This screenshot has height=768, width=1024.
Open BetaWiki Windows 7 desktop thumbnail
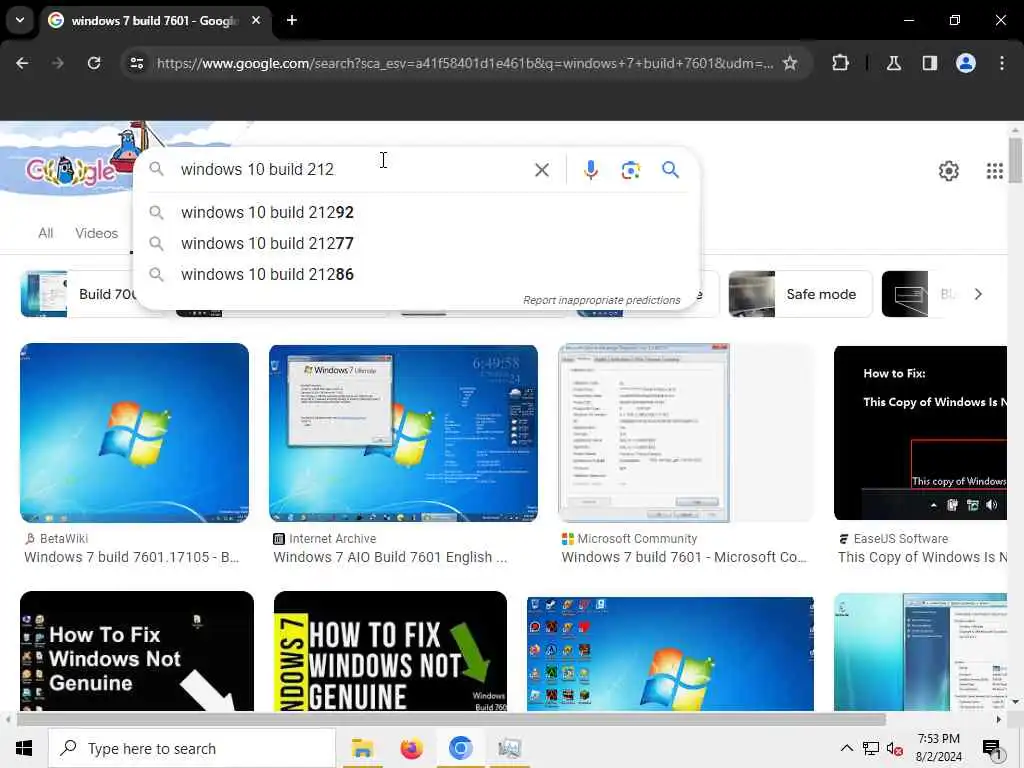point(135,432)
